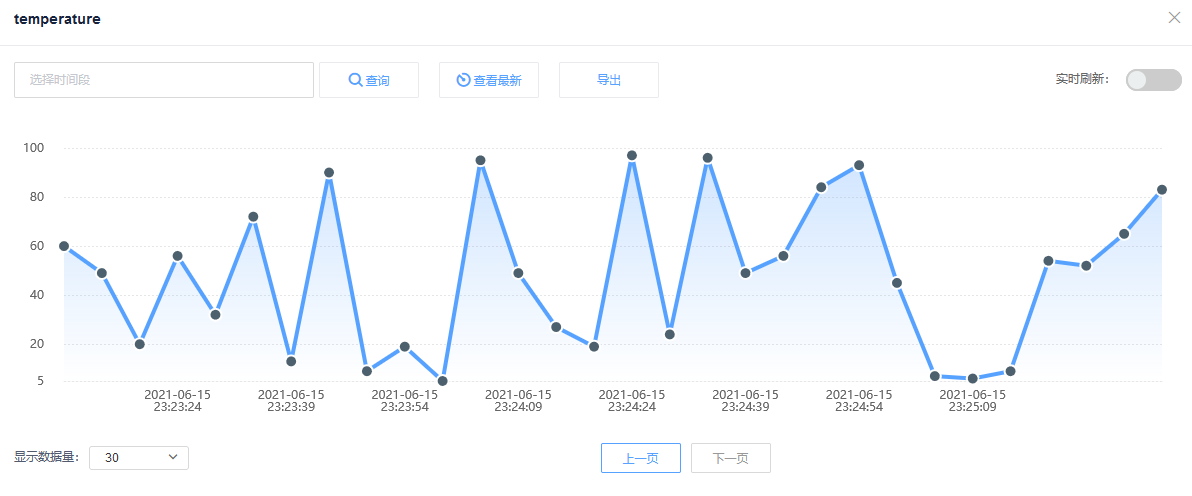1192x496 pixels.
Task: Click the 2021-06-15 23:23:54 axis label
Action: pyautogui.click(x=404, y=401)
